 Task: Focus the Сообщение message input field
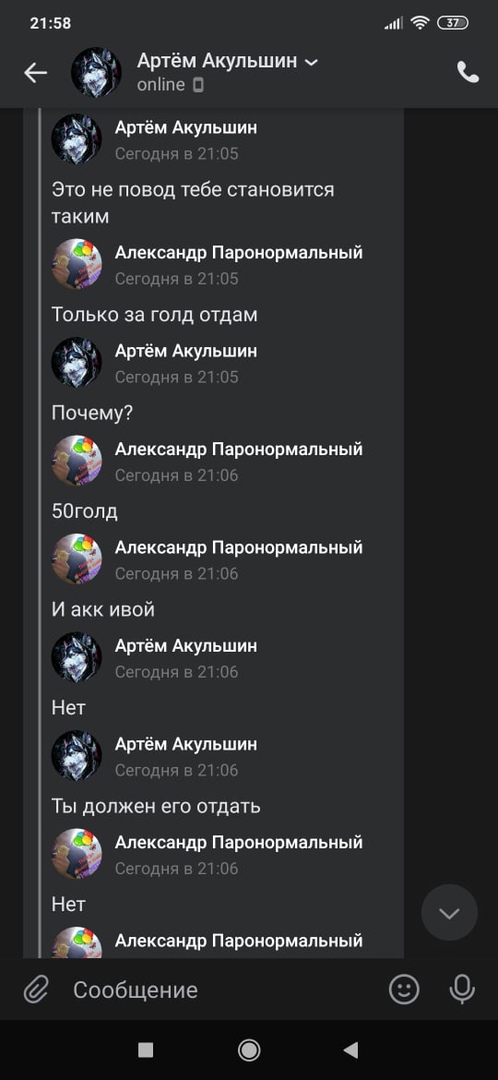click(x=220, y=990)
